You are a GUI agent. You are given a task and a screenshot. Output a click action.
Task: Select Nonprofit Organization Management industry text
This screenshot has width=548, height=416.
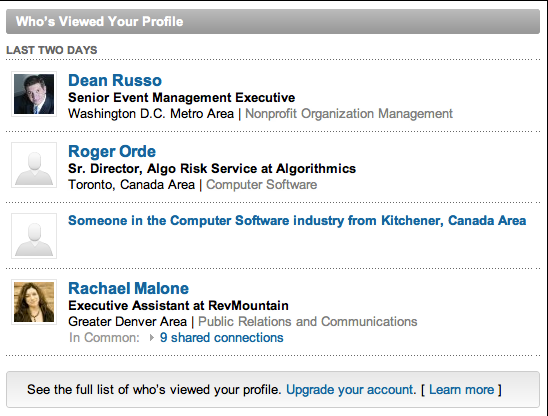click(349, 114)
